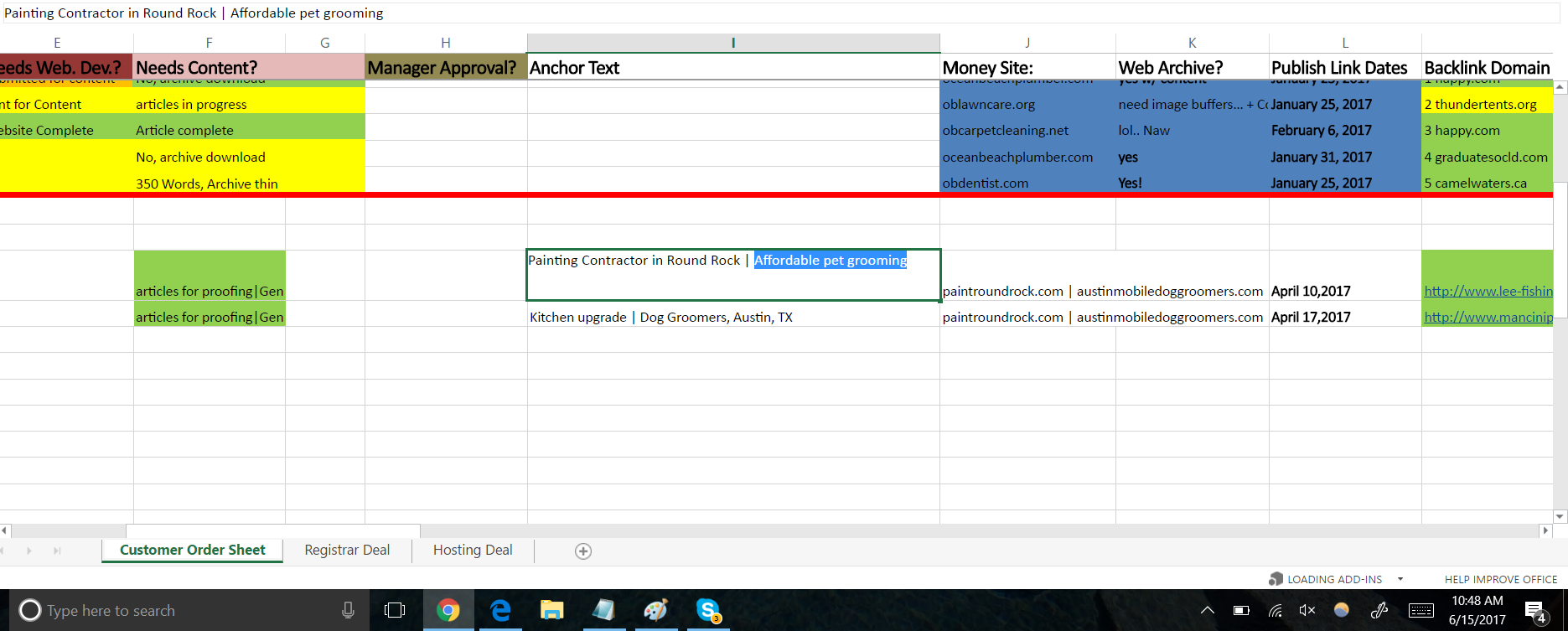Click Help Improve Office in status bar

[x=1500, y=579]
